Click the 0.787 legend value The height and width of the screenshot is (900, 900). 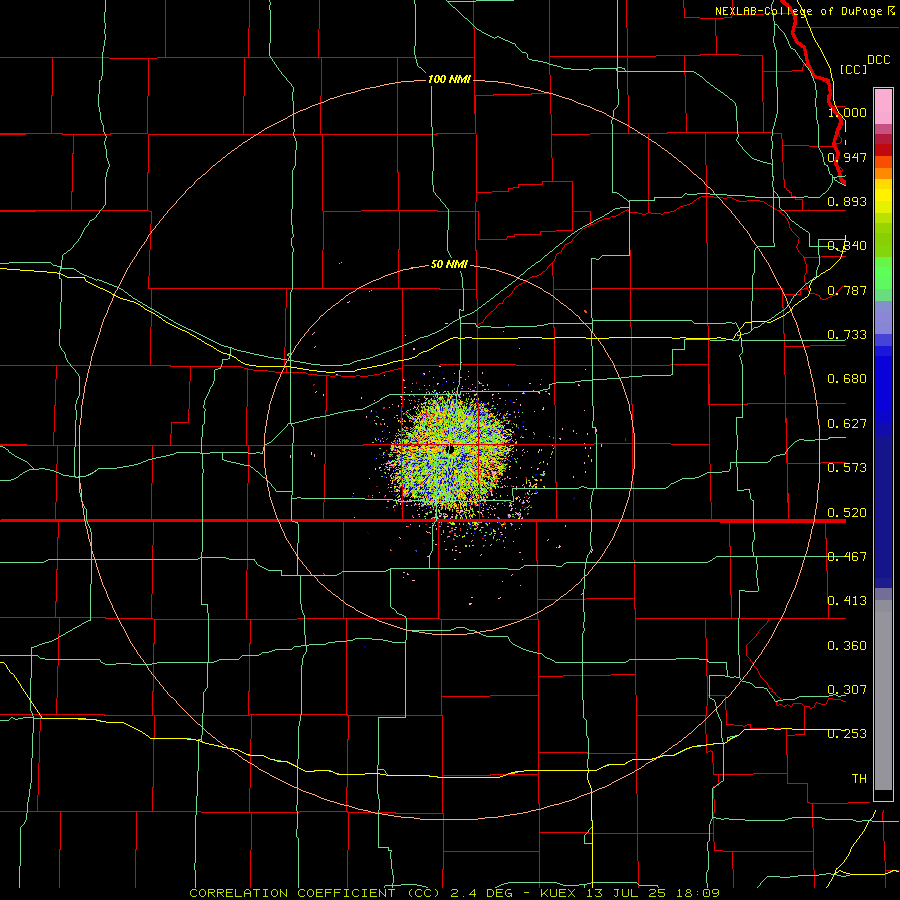(x=847, y=290)
